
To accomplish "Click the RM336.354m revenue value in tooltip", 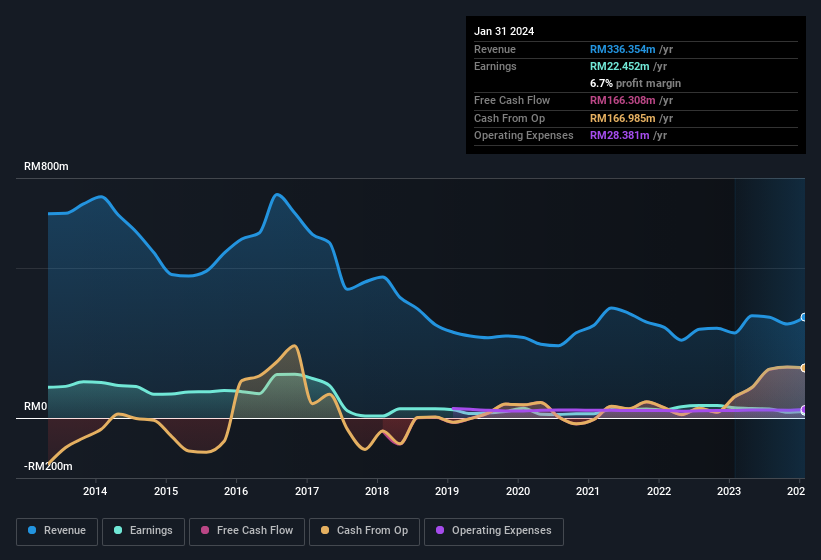I will point(622,49).
